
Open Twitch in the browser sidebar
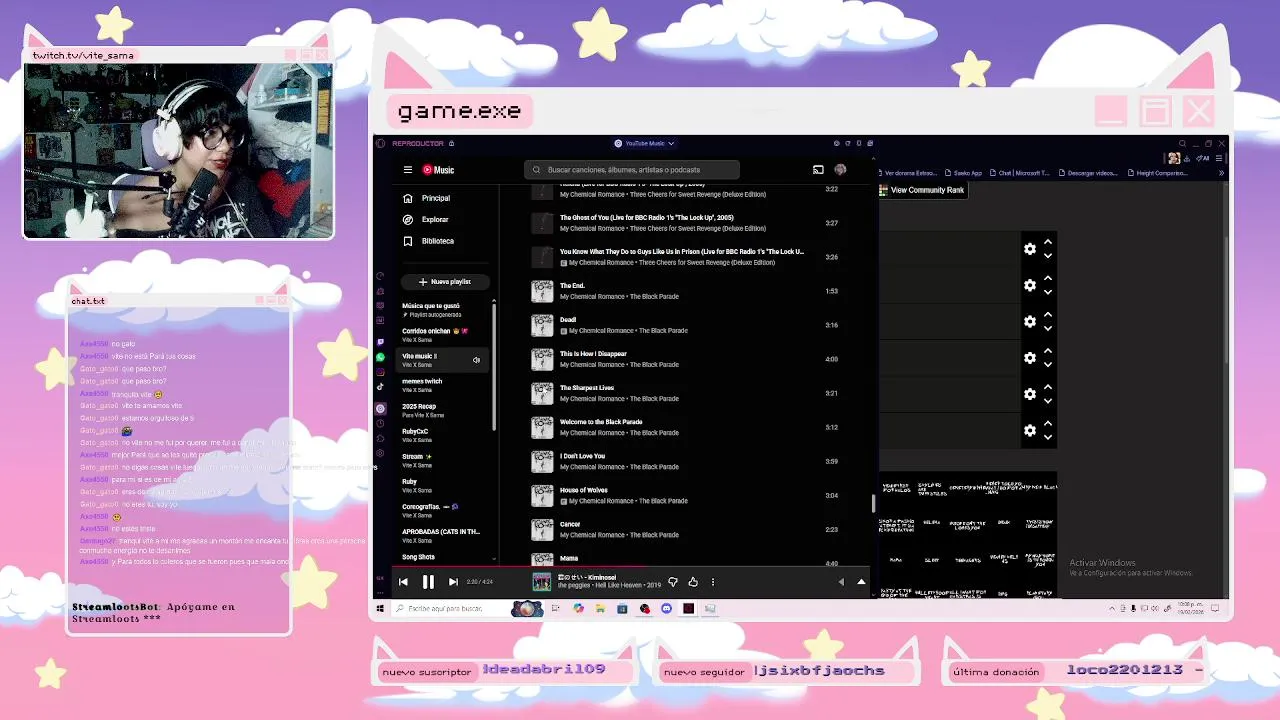(x=380, y=342)
